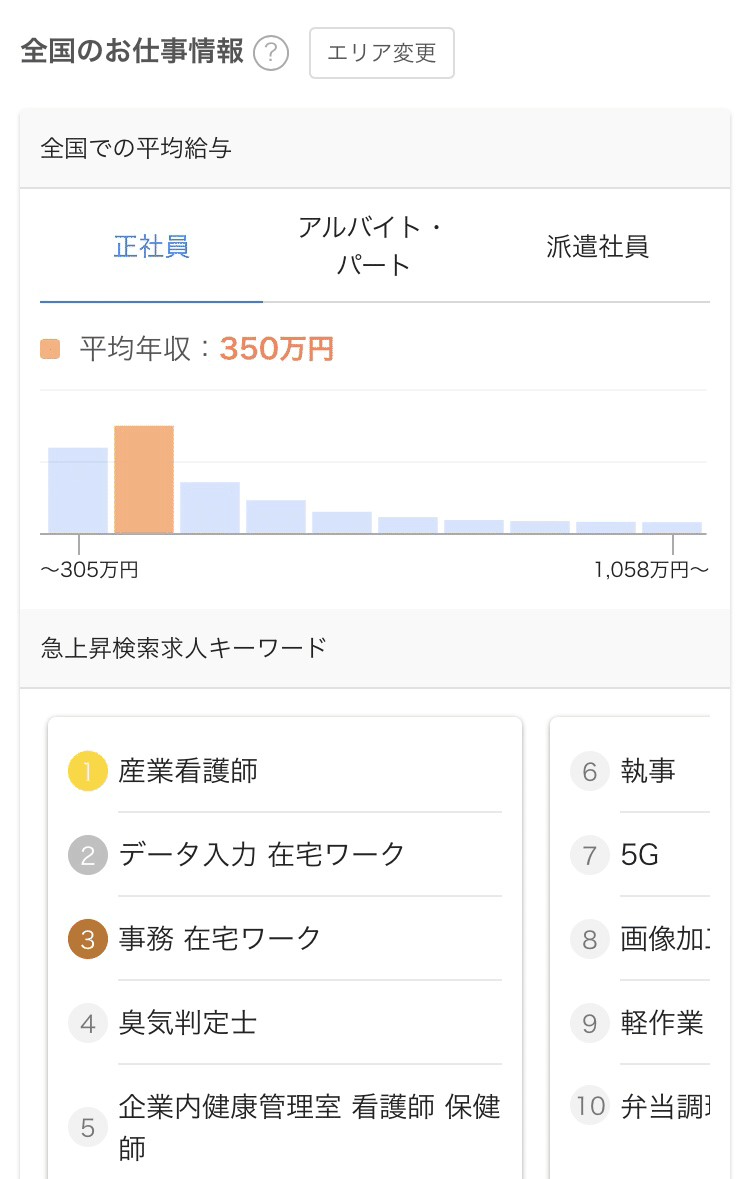Switch to the 正社員 tab
The width and height of the screenshot is (750, 1179).
[x=151, y=246]
